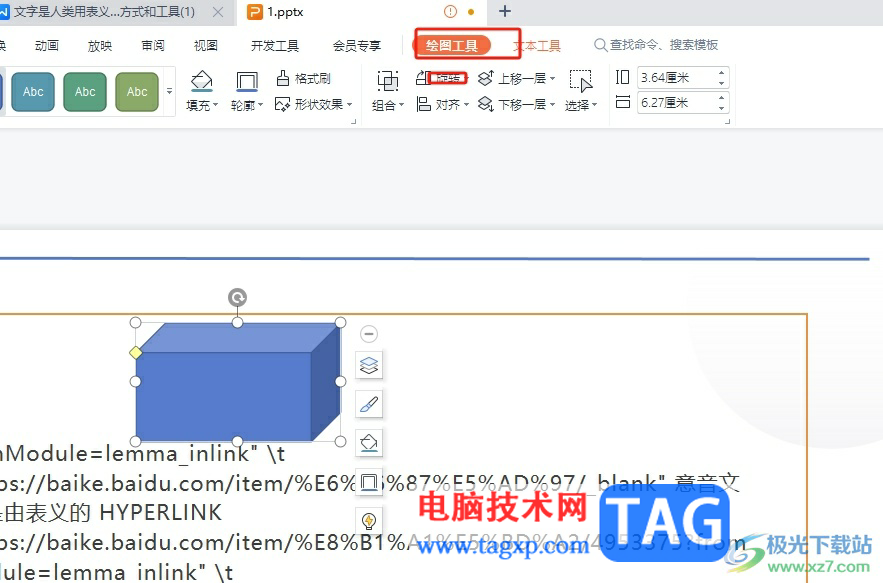Click the floating format brush icon
The image size is (883, 583).
coord(369,404)
